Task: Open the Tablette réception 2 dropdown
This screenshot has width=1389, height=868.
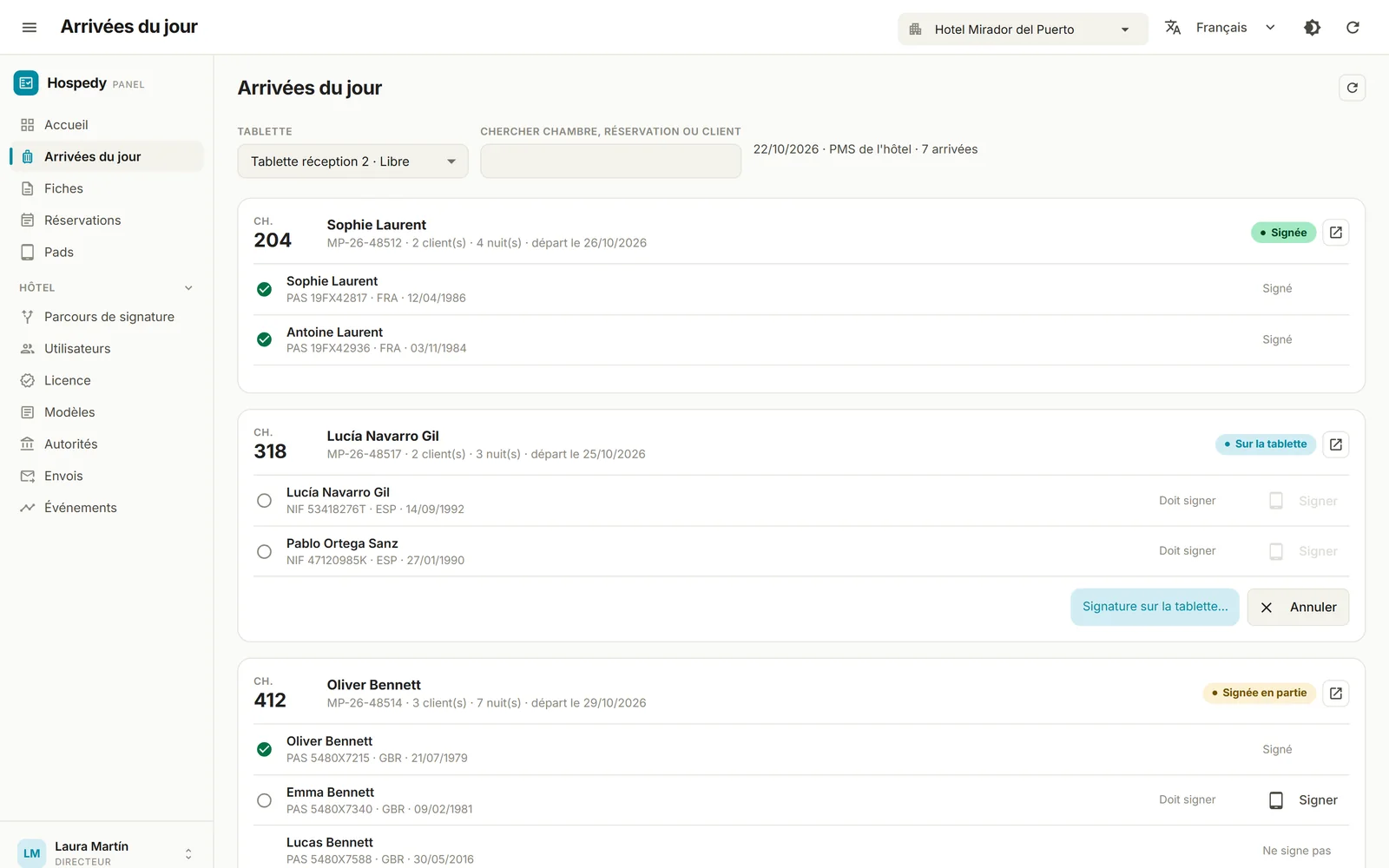Action: tap(352, 161)
